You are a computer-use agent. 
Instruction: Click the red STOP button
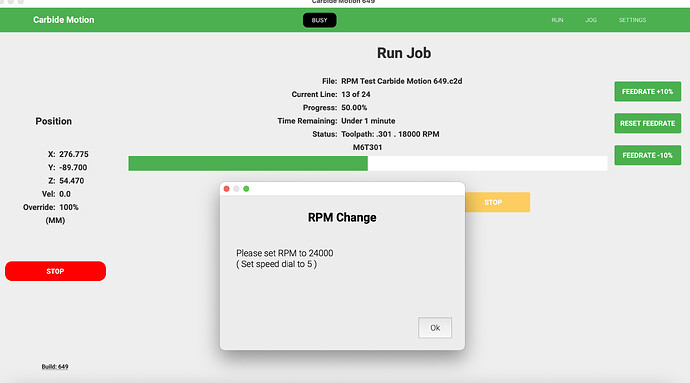pyautogui.click(x=55, y=271)
